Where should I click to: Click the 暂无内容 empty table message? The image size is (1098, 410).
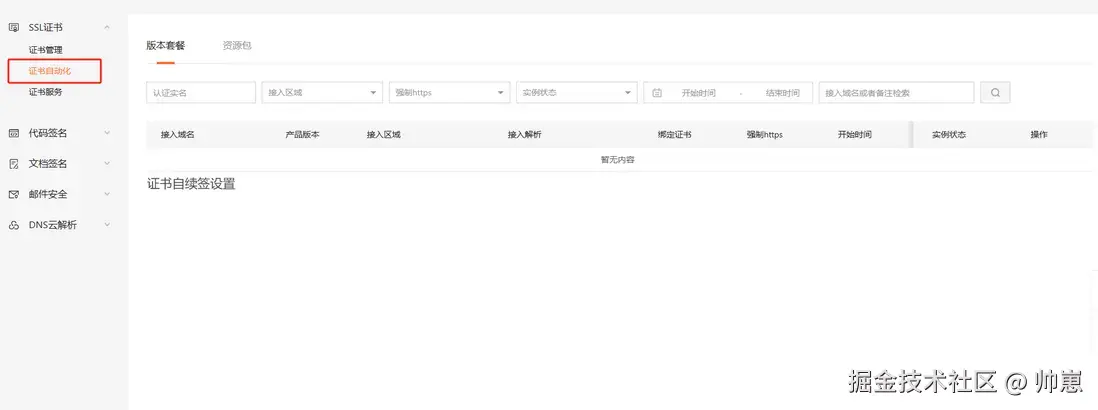tap(618, 160)
